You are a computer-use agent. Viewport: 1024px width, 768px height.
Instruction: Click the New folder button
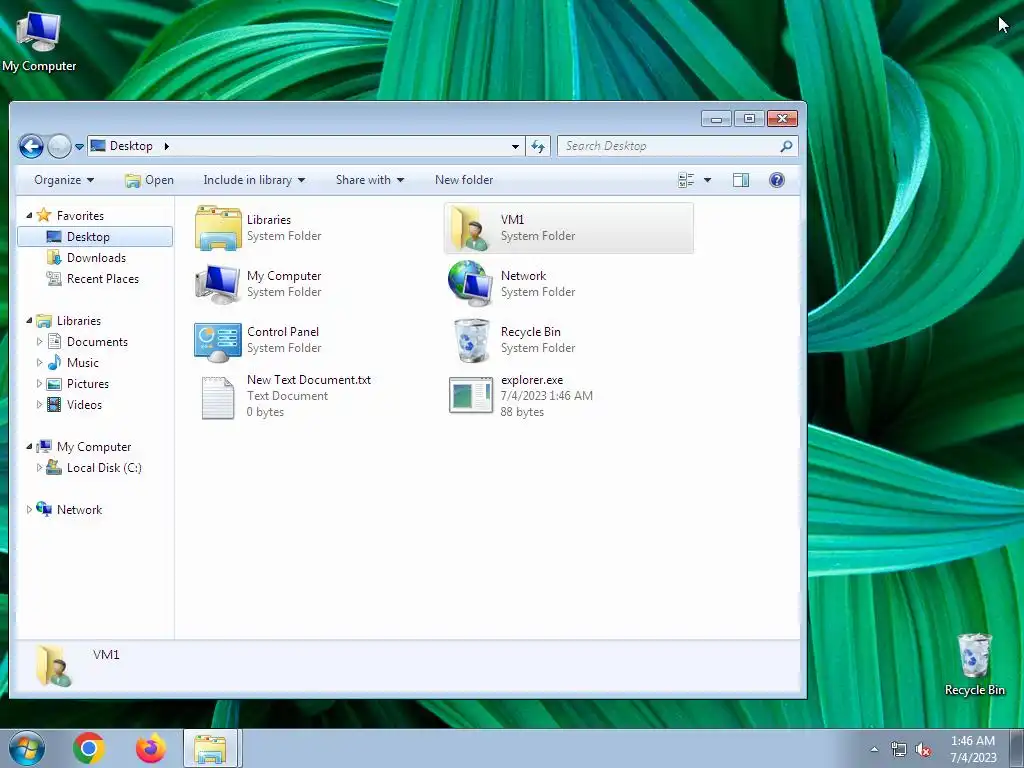pos(464,180)
